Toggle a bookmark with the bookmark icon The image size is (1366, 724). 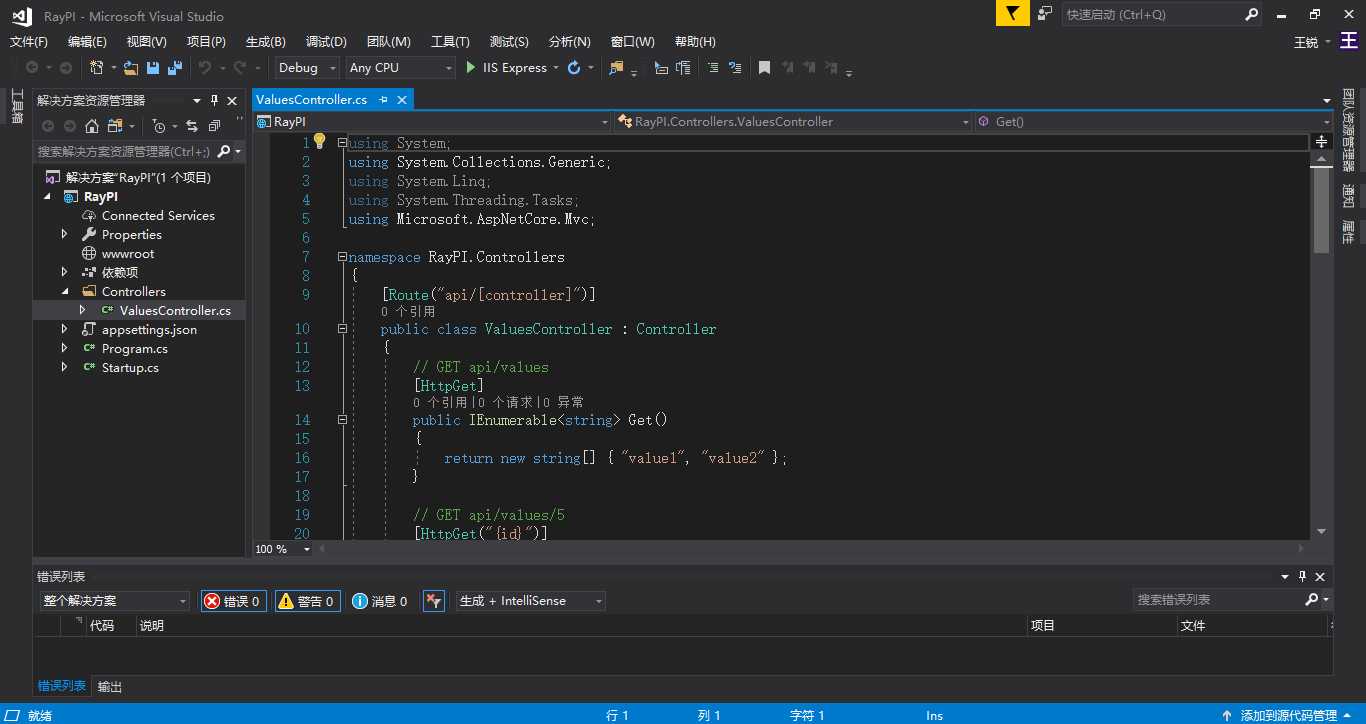tap(764, 68)
